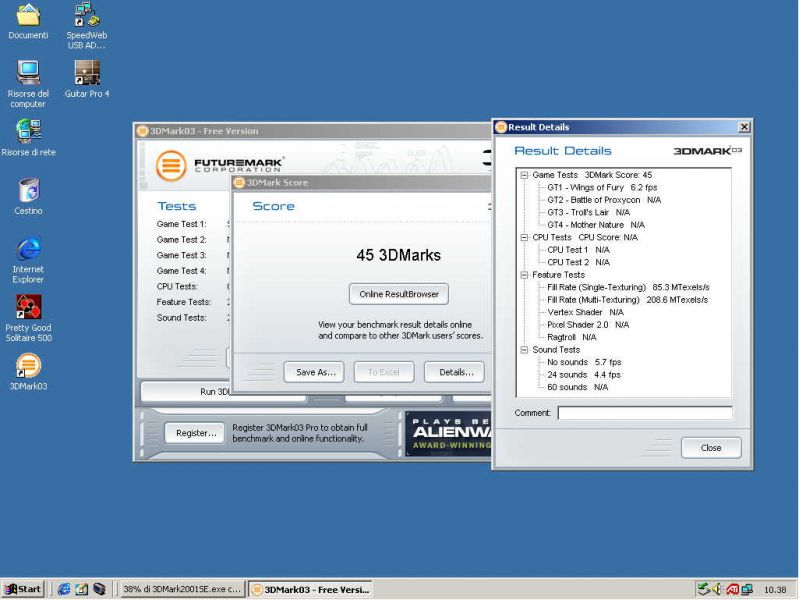Screen dimensions: 799x600
Task: Switch to 3DMark03 - Free Version taskbar button
Action: pyautogui.click(x=310, y=589)
